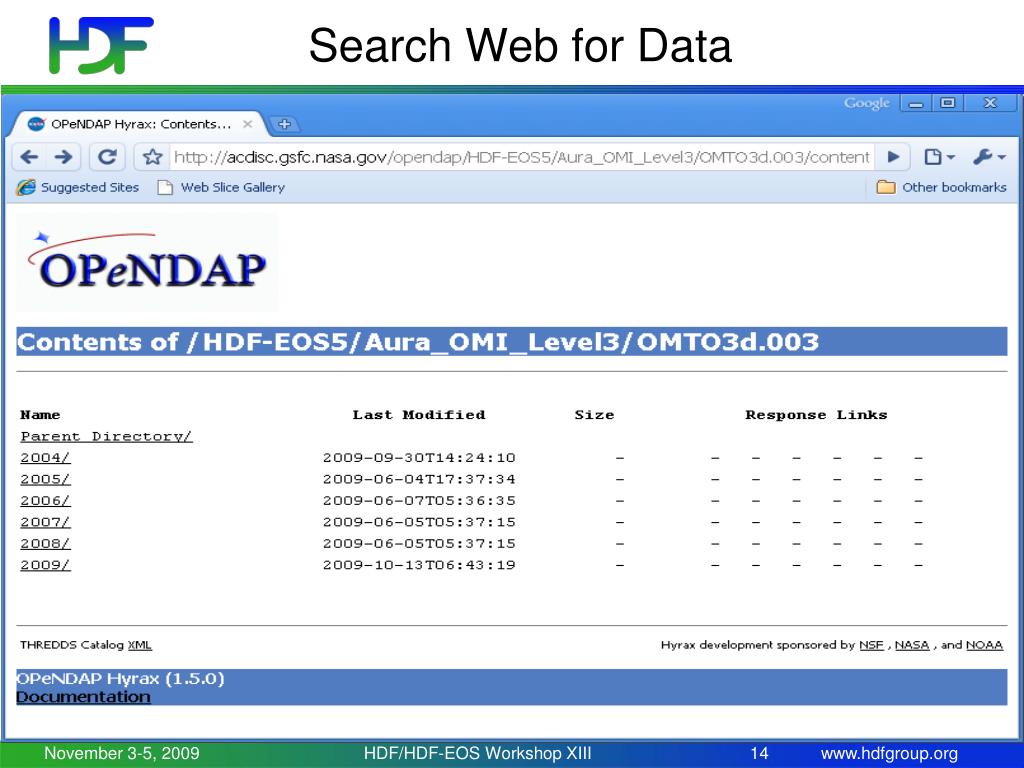Viewport: 1024px width, 768px height.
Task: Open THREDDS Catalog XML link
Action: click(x=140, y=645)
